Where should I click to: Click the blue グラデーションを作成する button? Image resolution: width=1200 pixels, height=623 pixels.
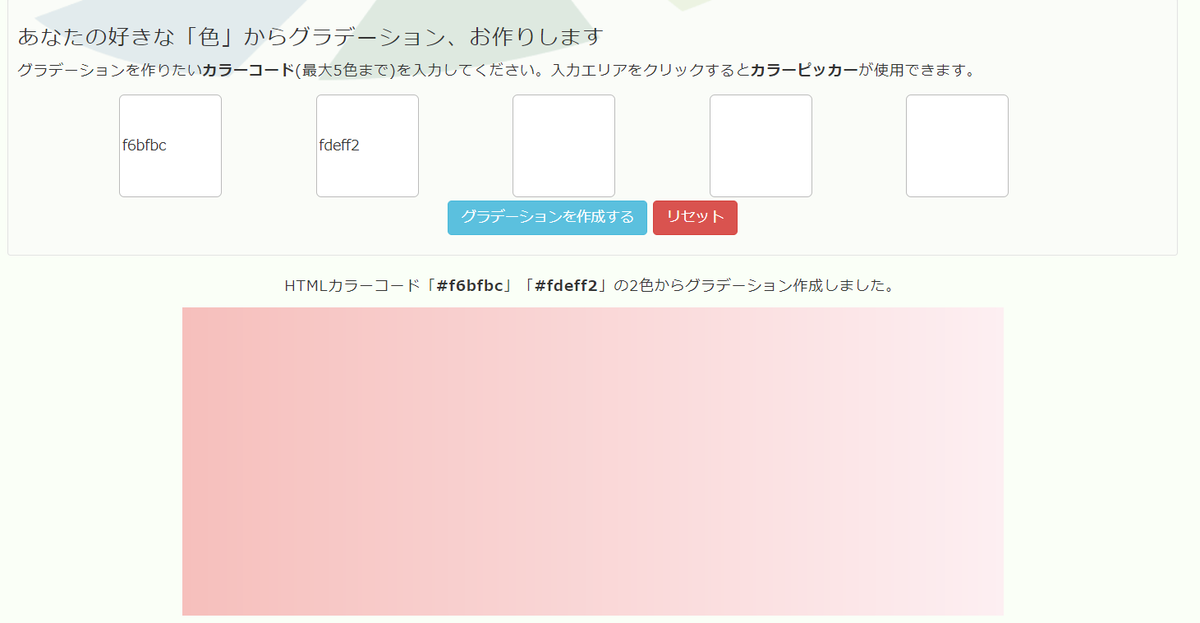pyautogui.click(x=547, y=217)
